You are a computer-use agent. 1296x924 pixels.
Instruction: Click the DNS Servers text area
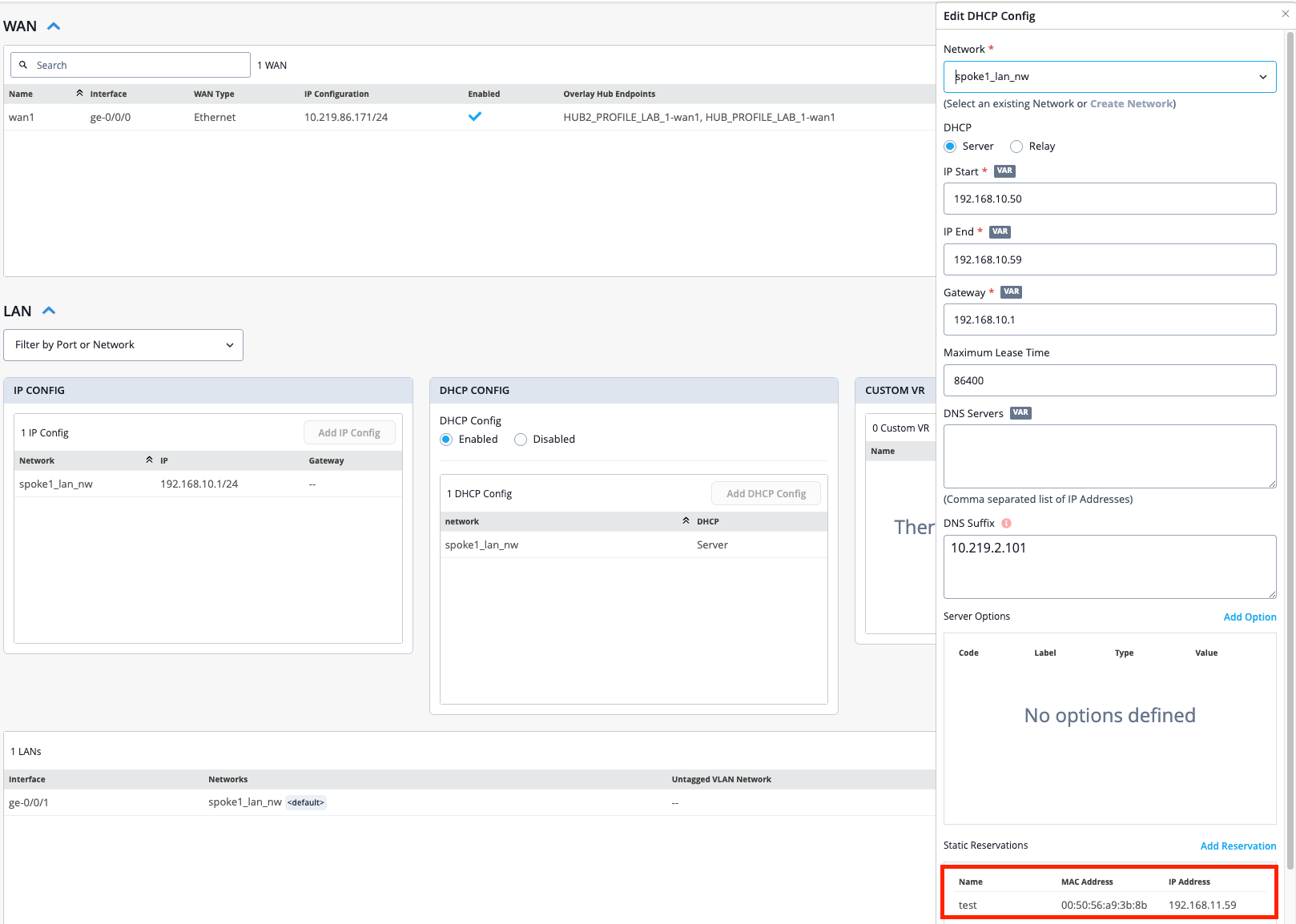(1109, 456)
